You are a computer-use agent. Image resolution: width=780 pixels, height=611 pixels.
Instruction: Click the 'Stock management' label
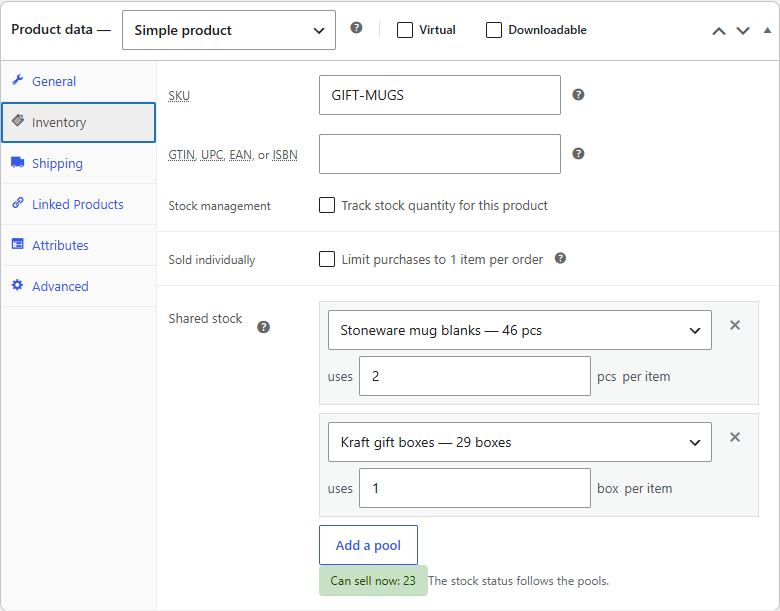219,206
